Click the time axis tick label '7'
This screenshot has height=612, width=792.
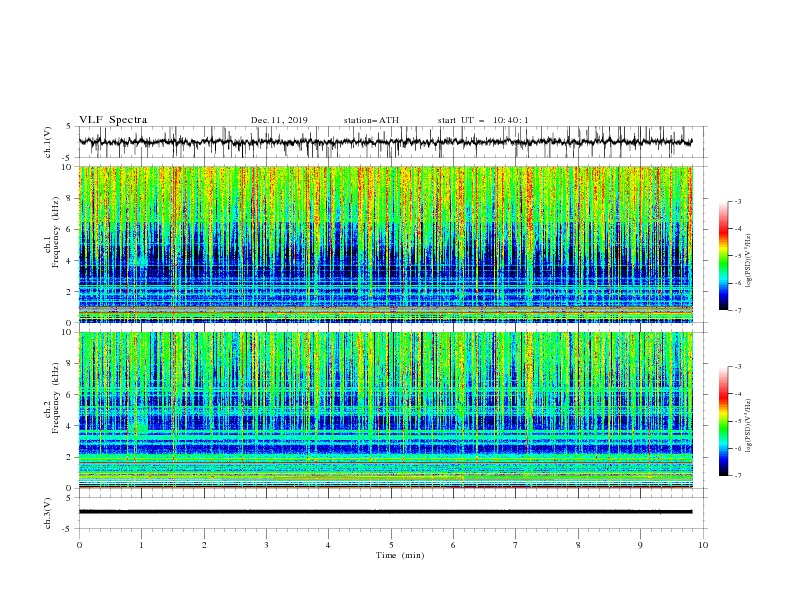point(516,545)
